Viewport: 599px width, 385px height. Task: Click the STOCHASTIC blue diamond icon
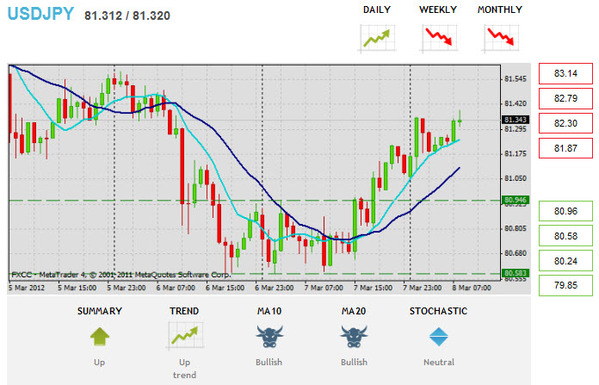point(439,336)
